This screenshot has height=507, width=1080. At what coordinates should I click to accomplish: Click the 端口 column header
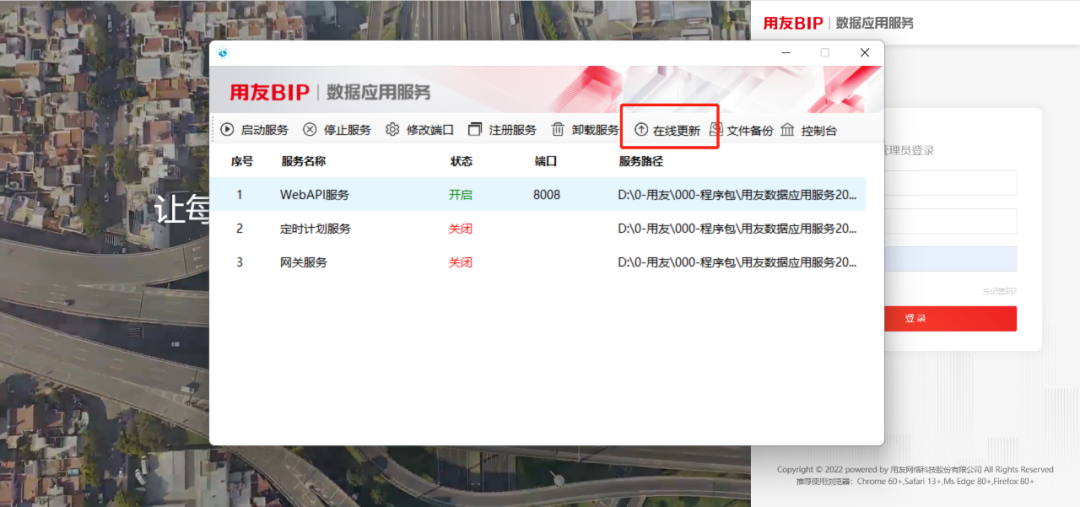click(546, 161)
